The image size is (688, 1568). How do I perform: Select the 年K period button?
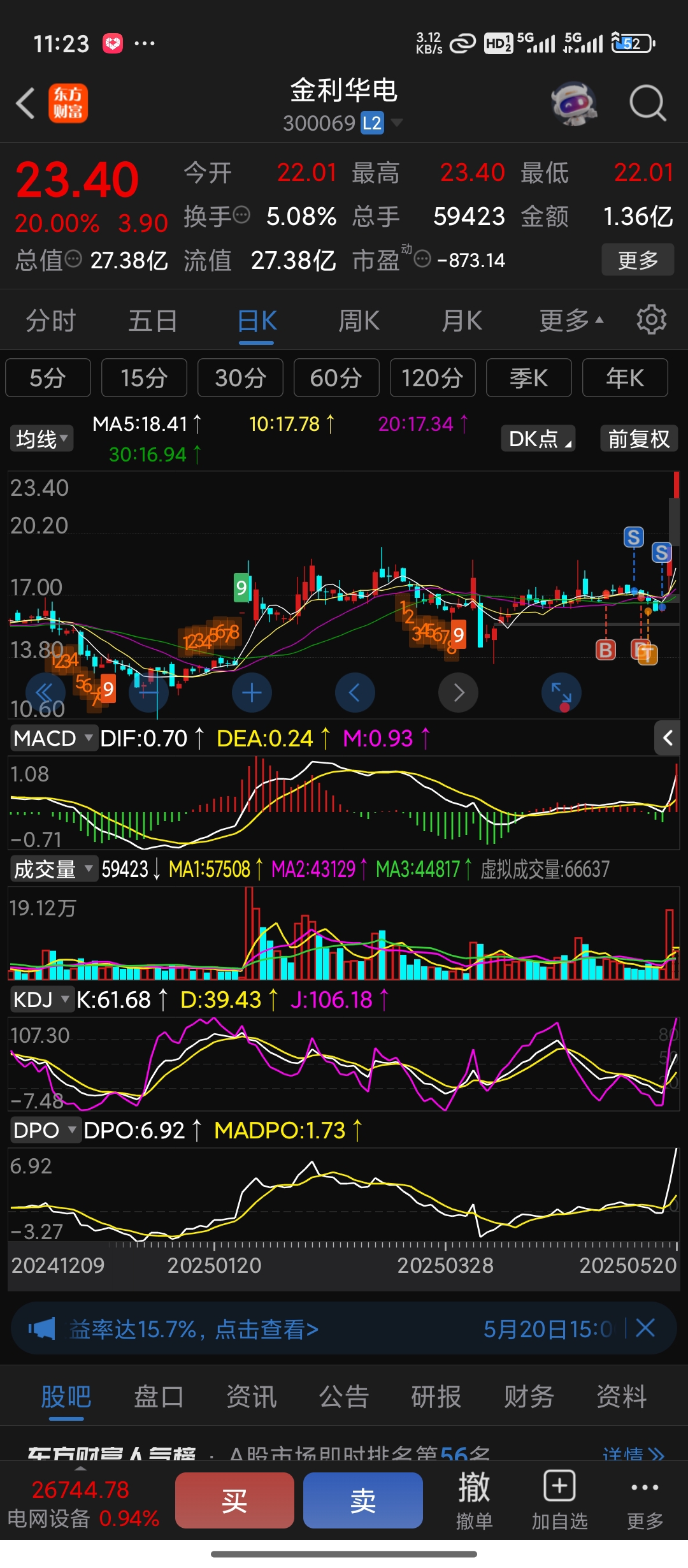click(625, 378)
